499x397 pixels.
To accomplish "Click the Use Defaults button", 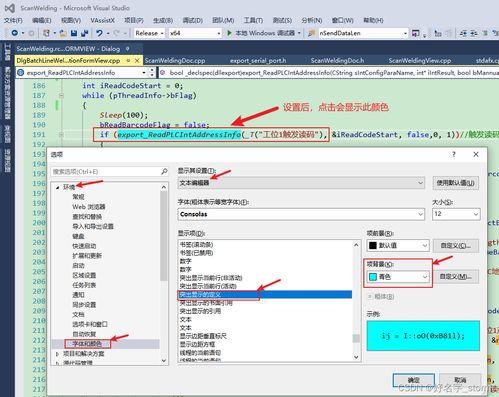I will pos(455,183).
